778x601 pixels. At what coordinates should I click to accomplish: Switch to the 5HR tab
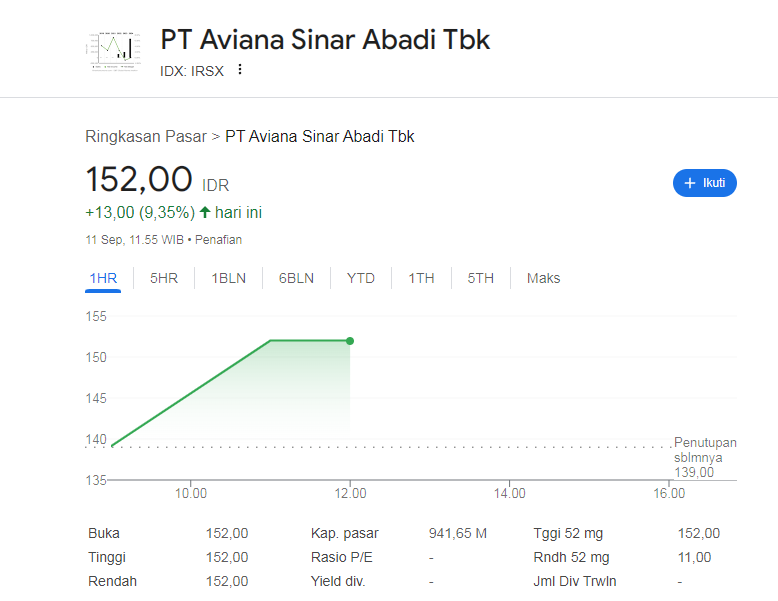coord(164,278)
